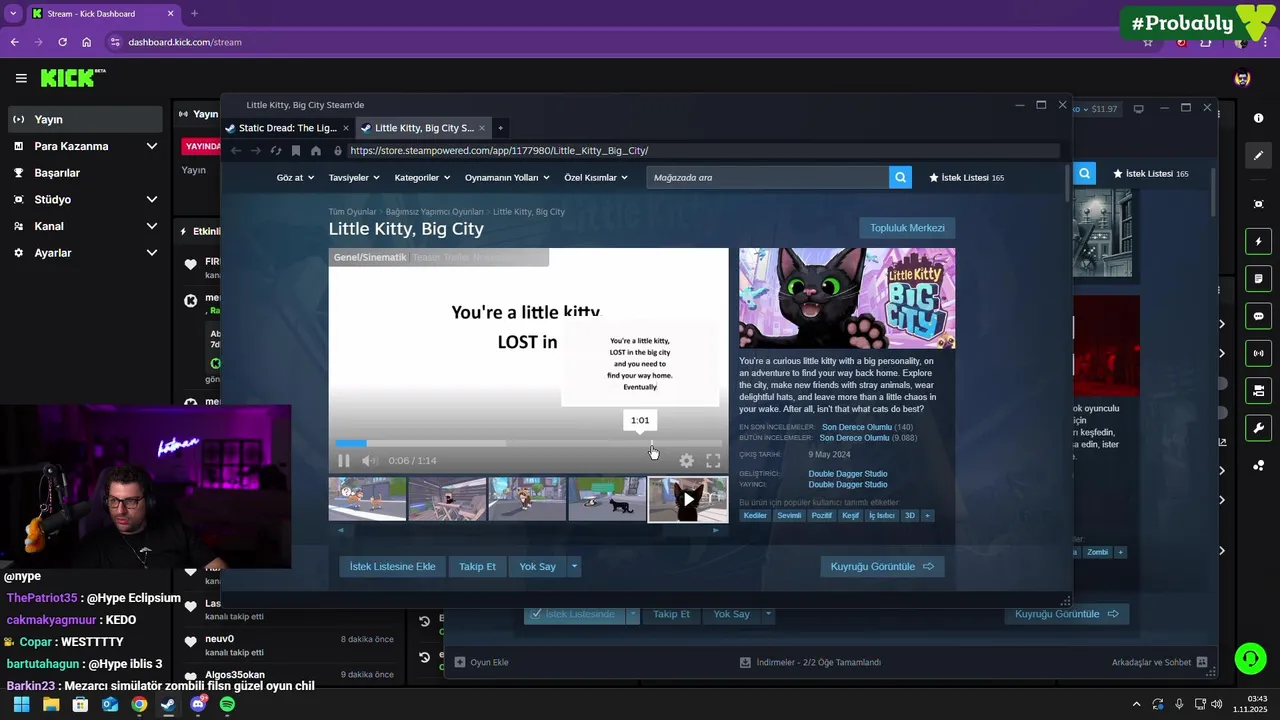Expand the front Yok Say dropdown arrow
Screen dimensions: 1280x720
pyautogui.click(x=574, y=566)
